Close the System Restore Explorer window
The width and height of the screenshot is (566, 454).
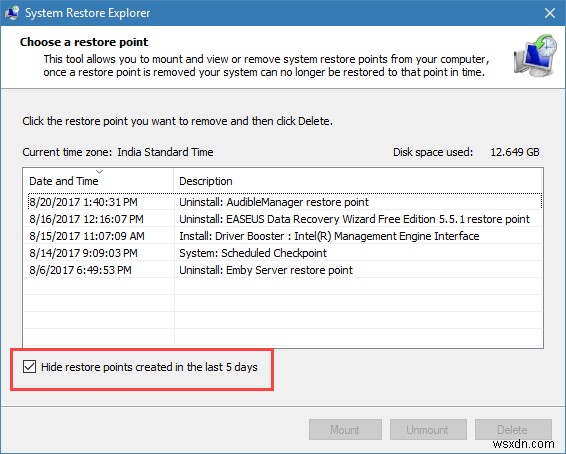pyautogui.click(x=550, y=13)
